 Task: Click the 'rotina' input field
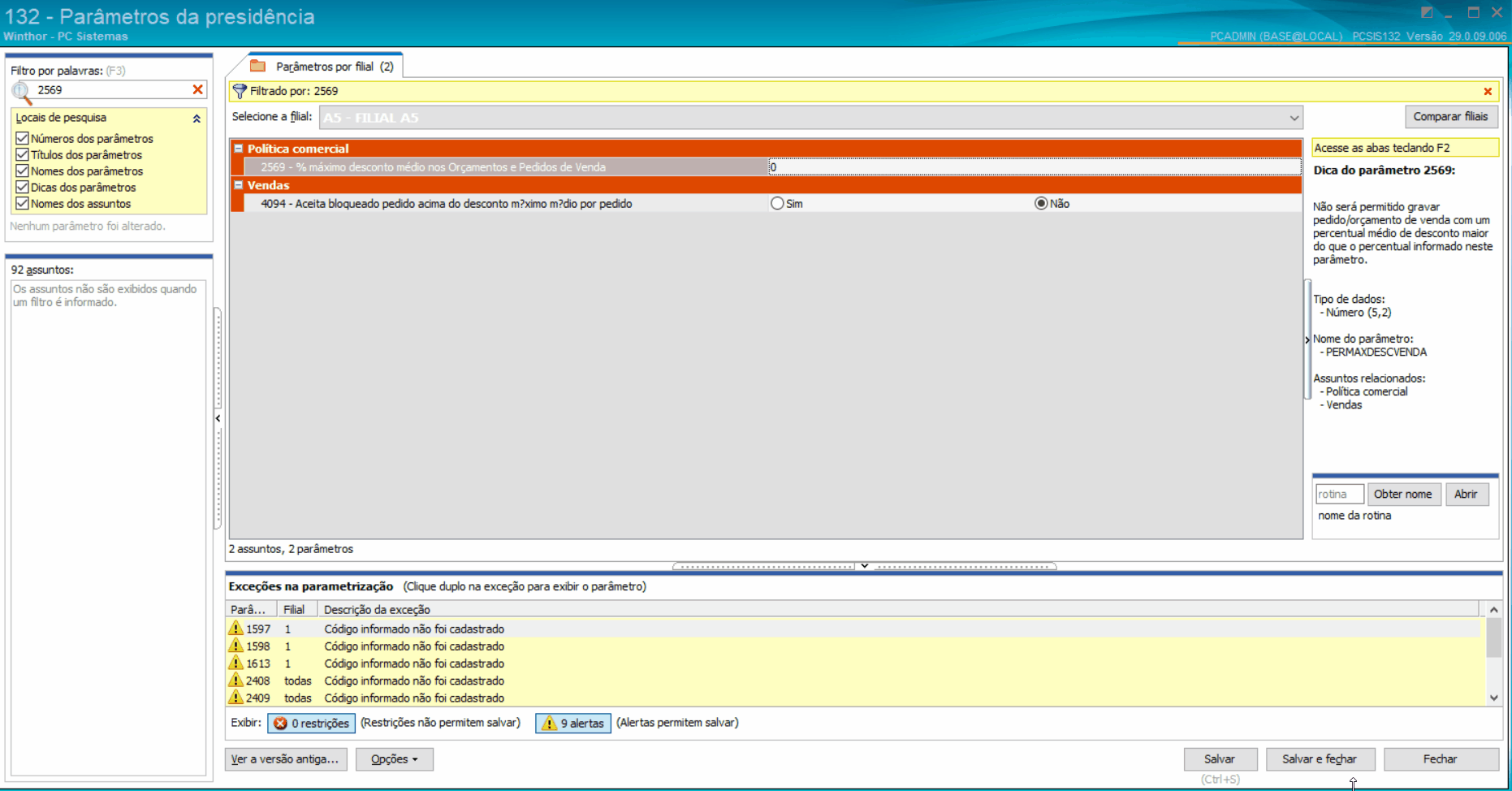click(1339, 494)
